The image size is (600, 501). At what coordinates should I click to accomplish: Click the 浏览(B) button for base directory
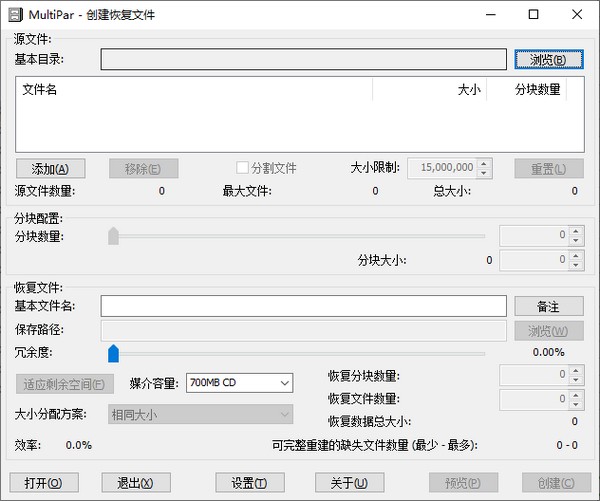pos(549,60)
